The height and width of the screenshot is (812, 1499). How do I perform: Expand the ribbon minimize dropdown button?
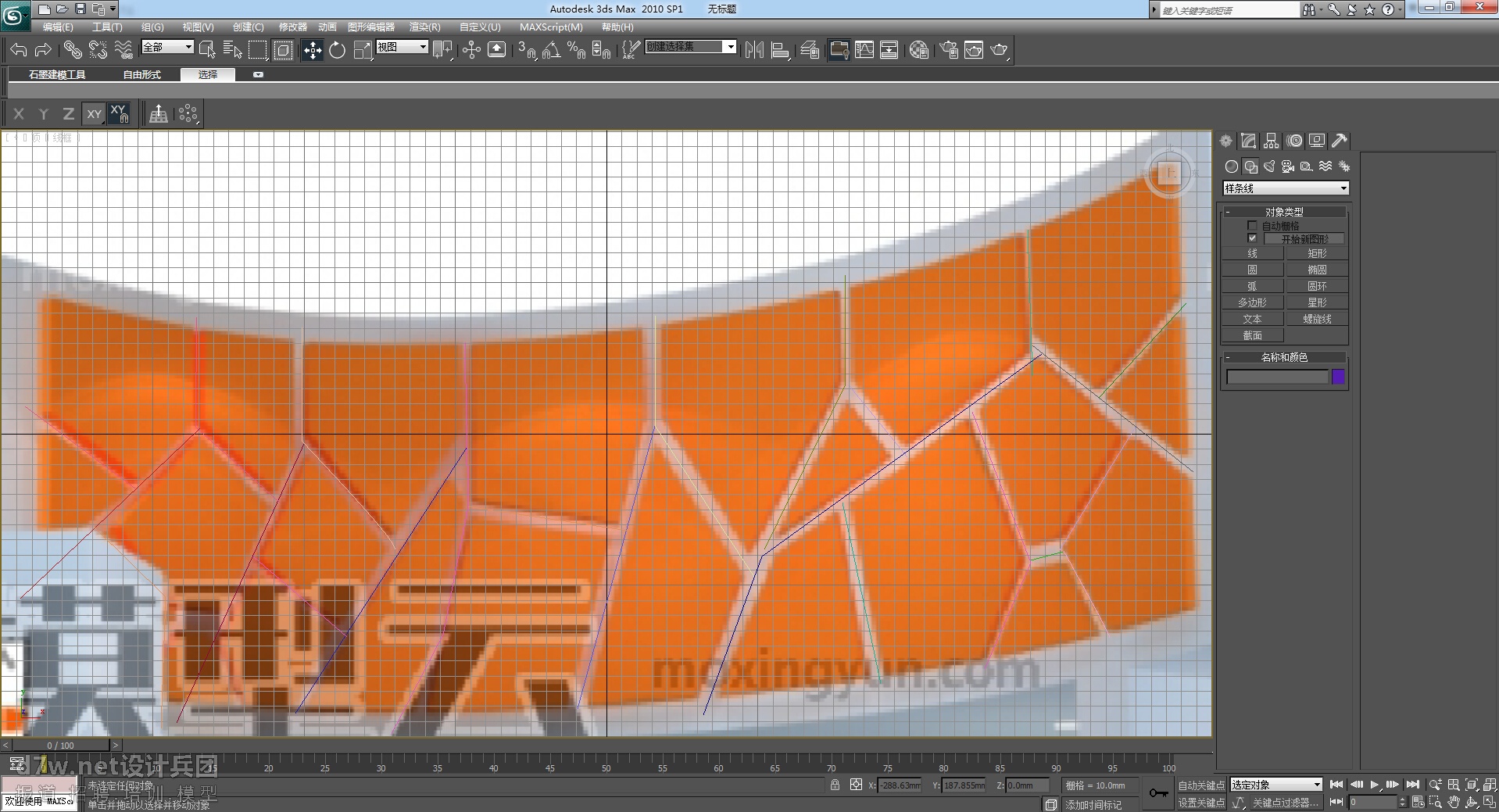pyautogui.click(x=258, y=75)
